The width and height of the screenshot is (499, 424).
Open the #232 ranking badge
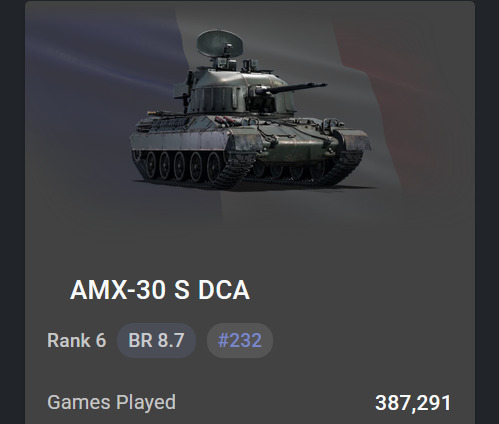[x=240, y=340]
